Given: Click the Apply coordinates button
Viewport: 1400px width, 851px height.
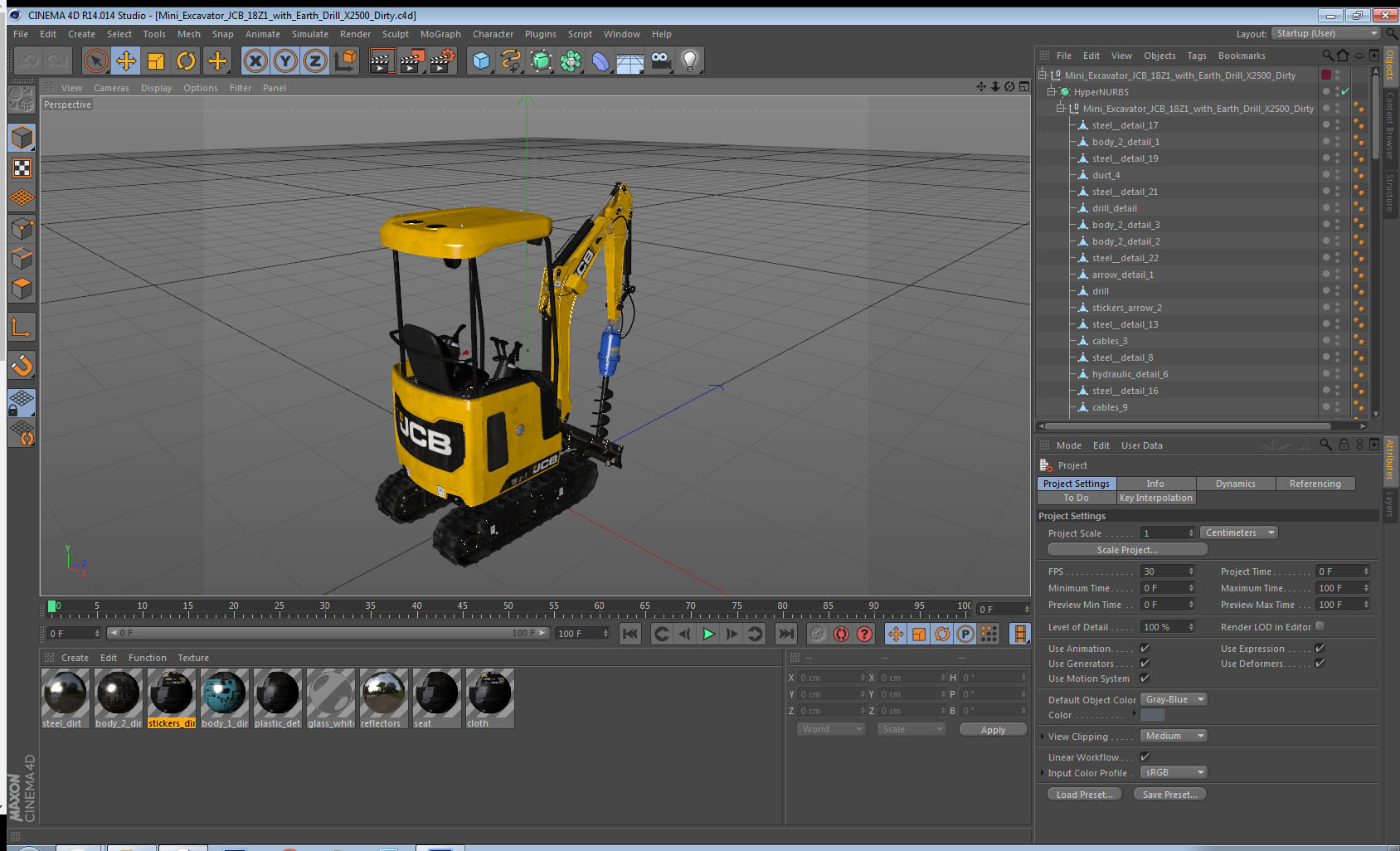Looking at the screenshot, I should point(993,730).
